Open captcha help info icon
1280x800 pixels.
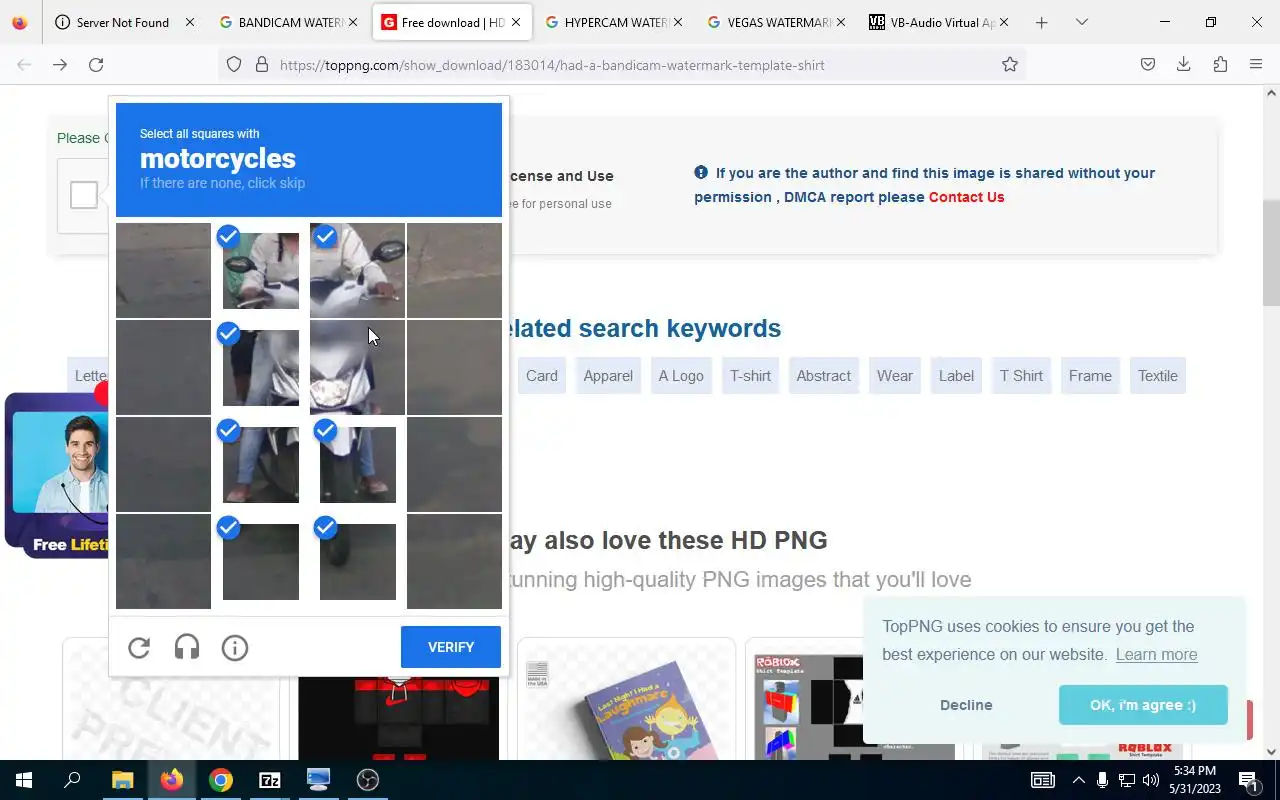(x=235, y=648)
